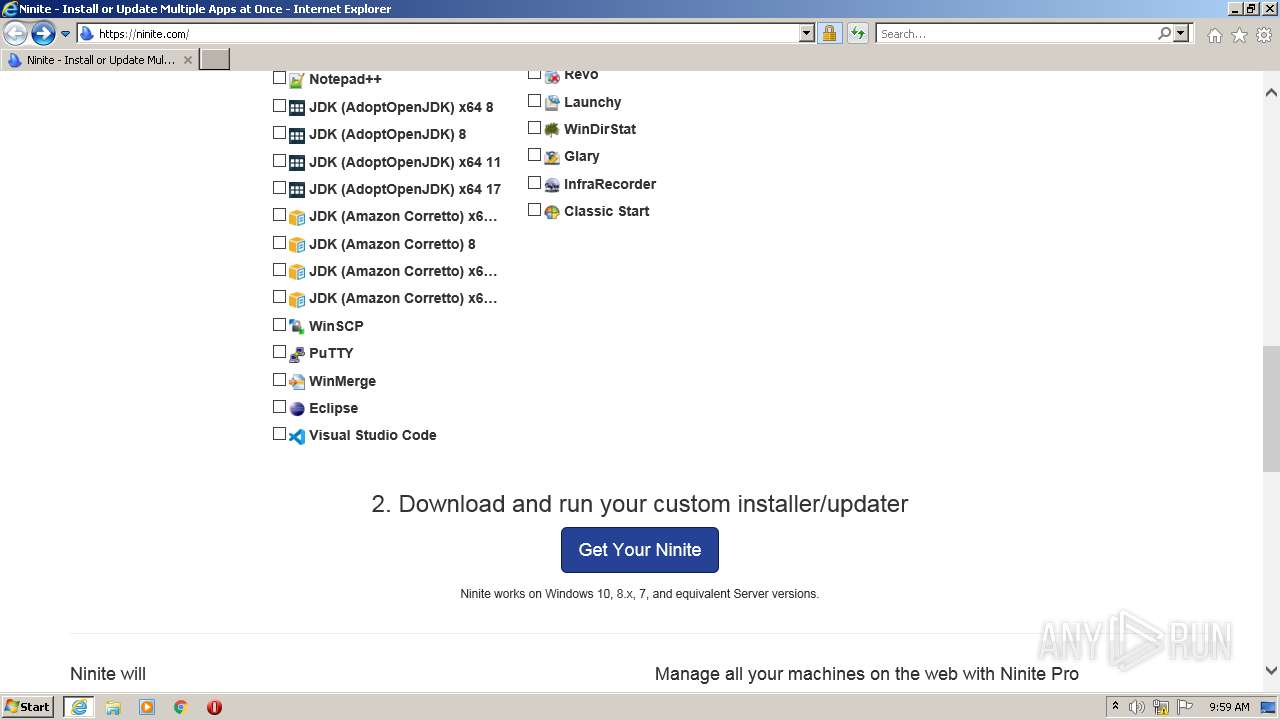Show hidden tray icons arrow

pyautogui.click(x=1116, y=706)
